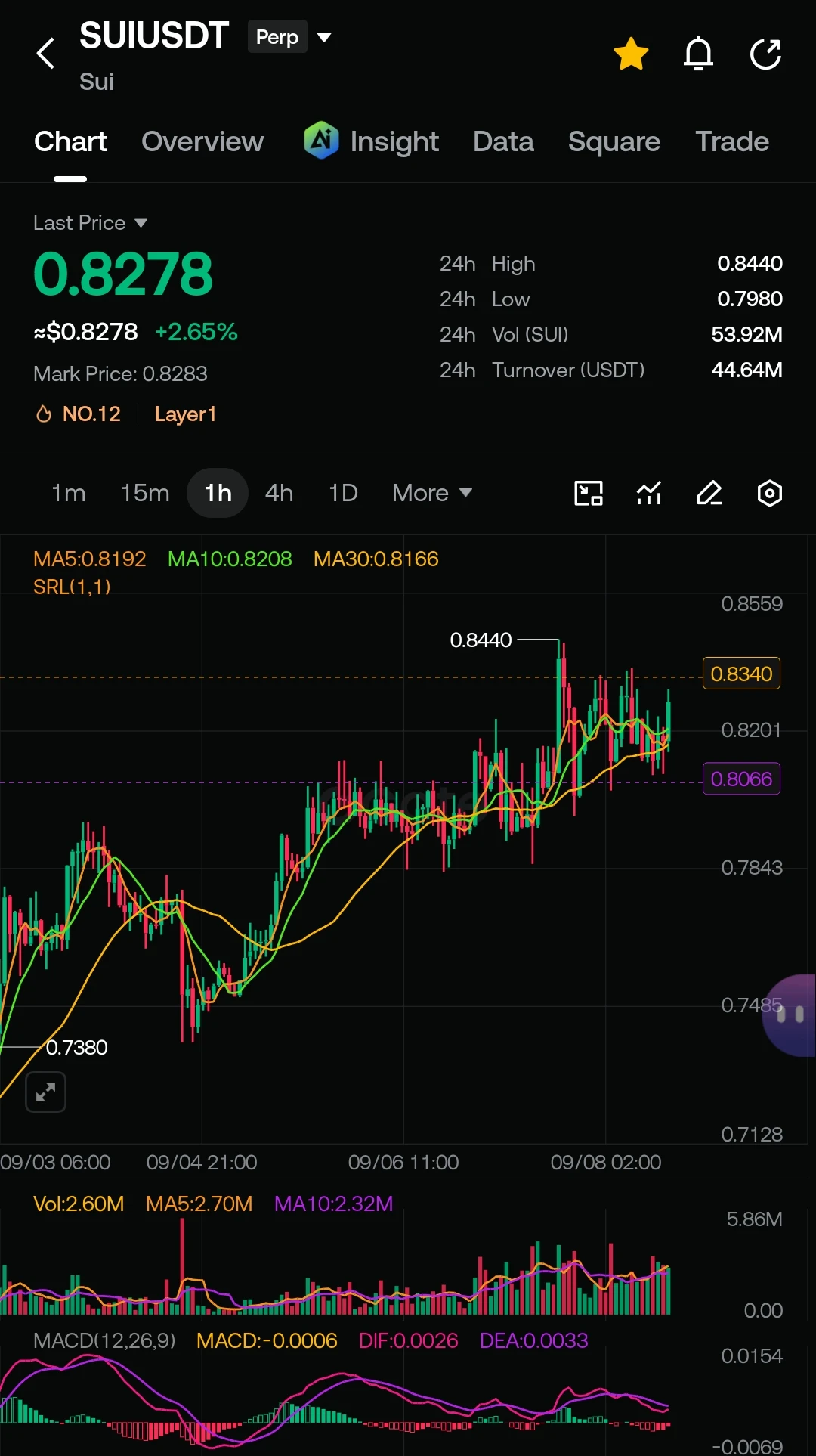Tap the NO.12 hot ranking tag
This screenshot has height=1456, width=816.
pyautogui.click(x=79, y=414)
